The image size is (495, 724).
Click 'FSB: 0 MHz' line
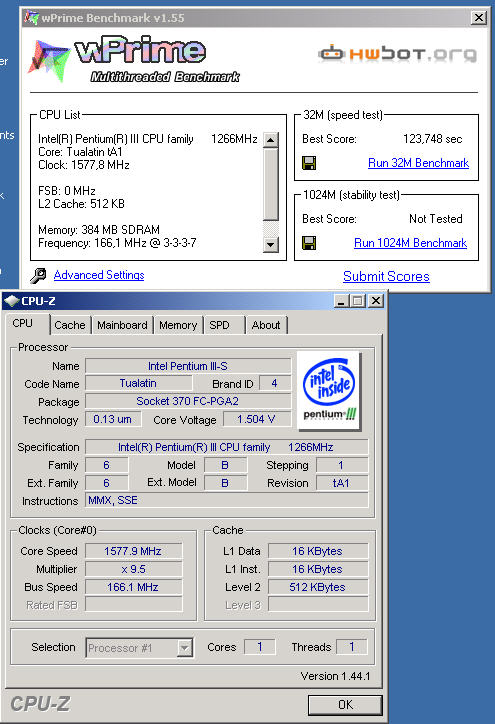67,191
